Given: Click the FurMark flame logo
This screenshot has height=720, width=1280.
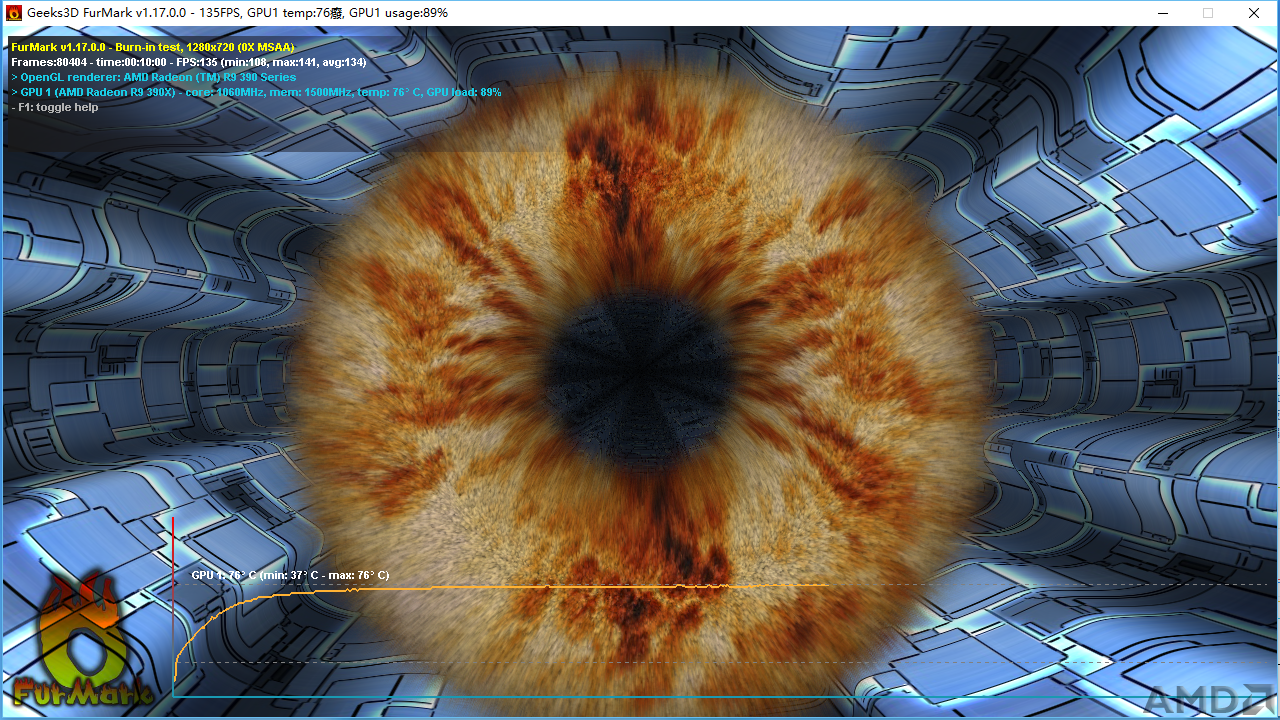Looking at the screenshot, I should [84, 638].
